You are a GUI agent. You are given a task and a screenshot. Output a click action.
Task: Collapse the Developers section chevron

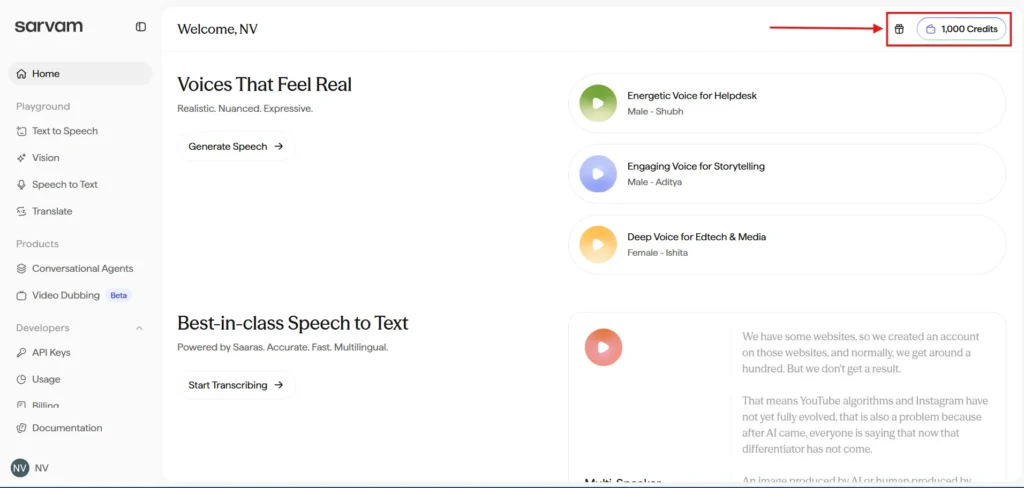click(139, 328)
